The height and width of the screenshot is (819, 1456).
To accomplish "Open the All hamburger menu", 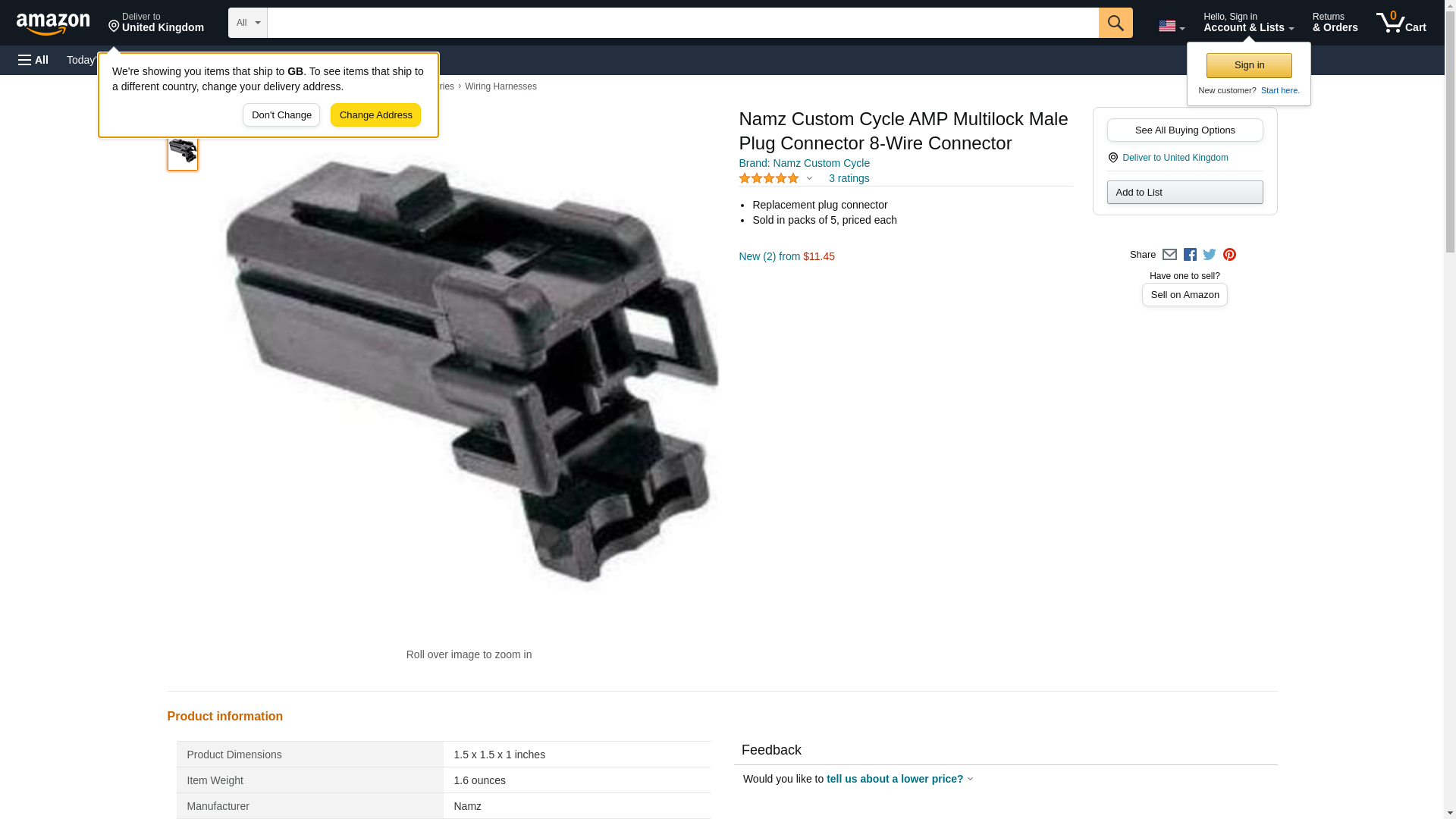I will pyautogui.click(x=33, y=60).
